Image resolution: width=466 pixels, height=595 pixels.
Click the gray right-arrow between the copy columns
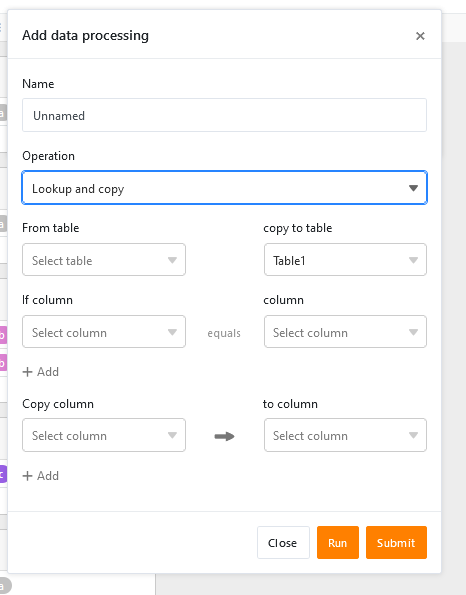224,436
